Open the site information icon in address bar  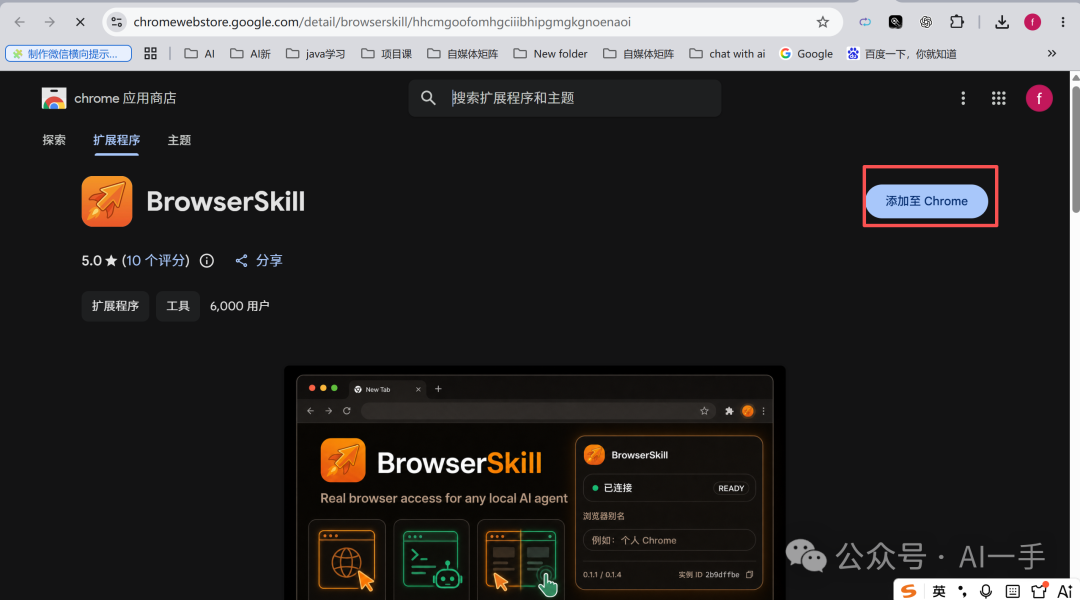pyautogui.click(x=117, y=22)
